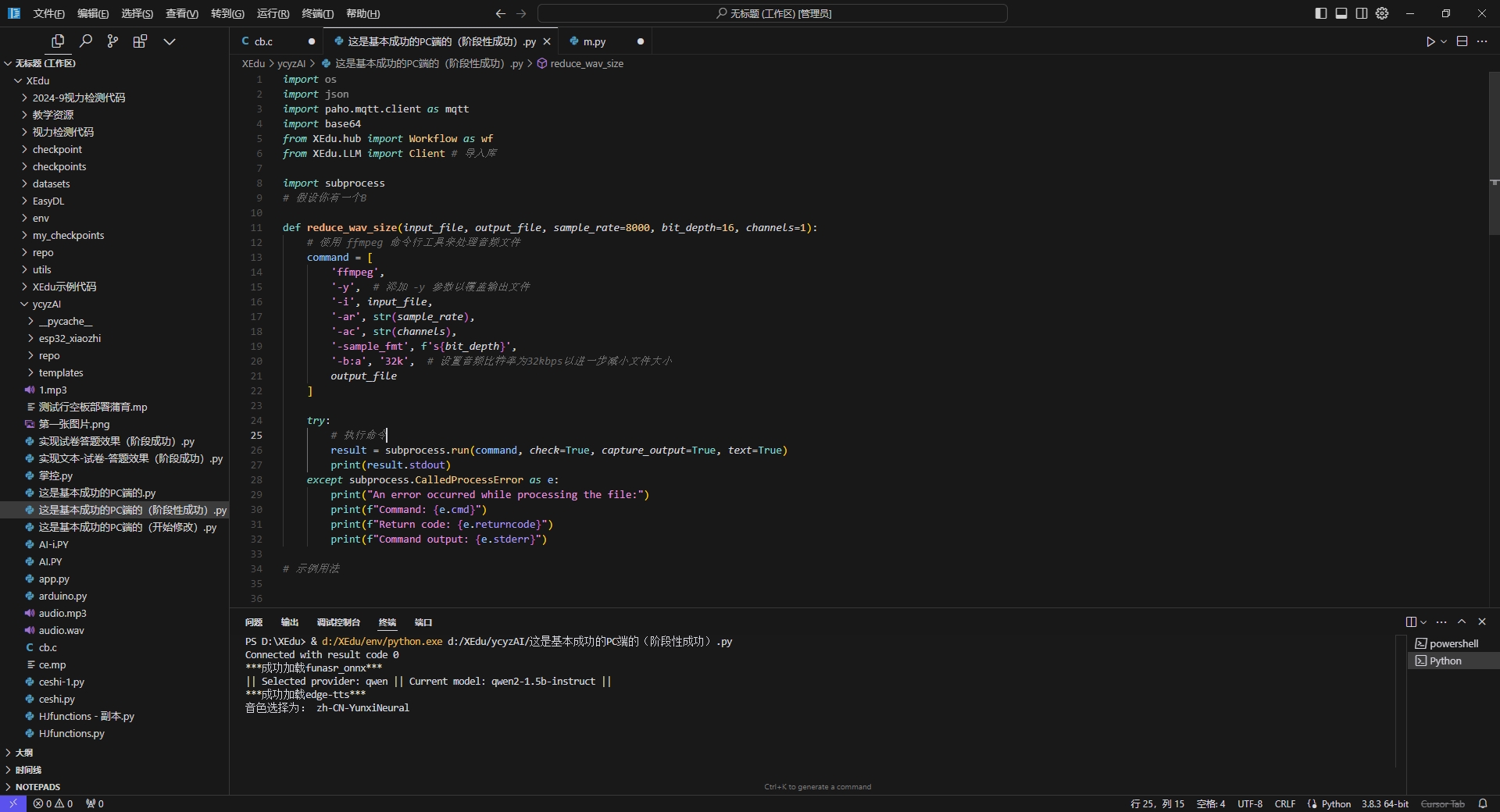Screen dimensions: 1500x812
Task: Open the Source Control view icon
Action: coord(112,41)
